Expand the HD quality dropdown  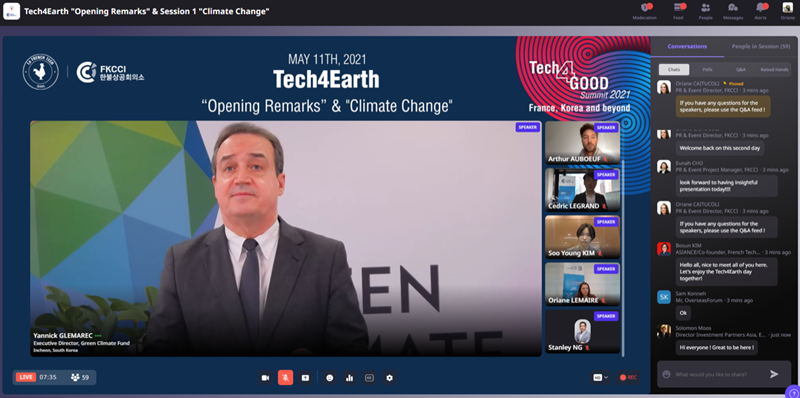pyautogui.click(x=601, y=378)
